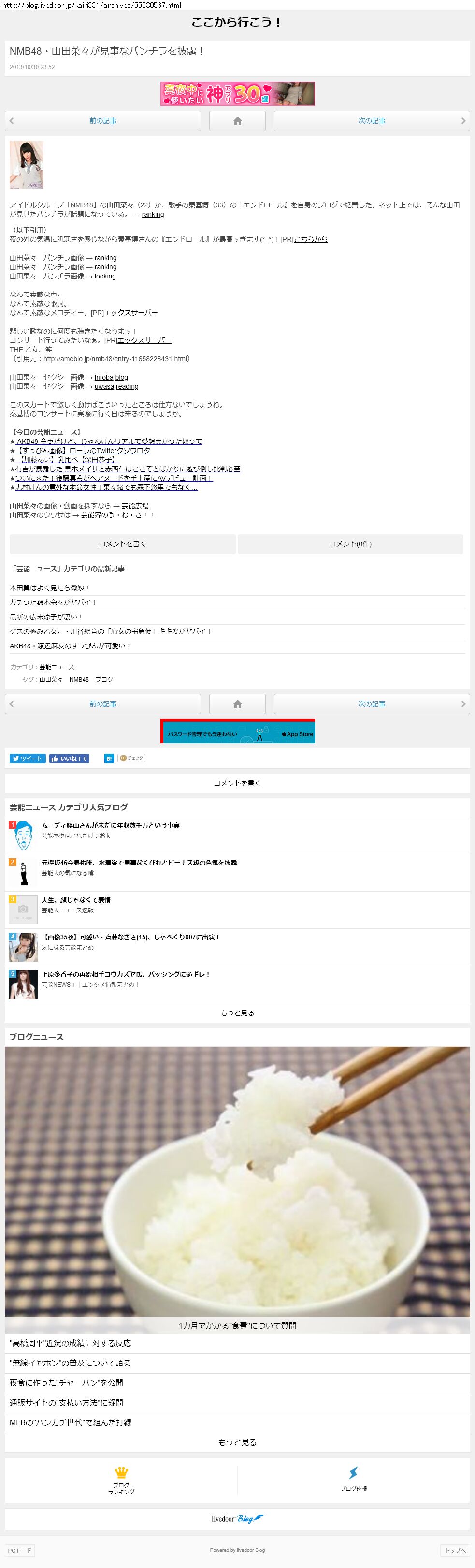This screenshot has width=475, height=1568.
Task: Click the home icon below the category tags
Action: [x=237, y=703]
